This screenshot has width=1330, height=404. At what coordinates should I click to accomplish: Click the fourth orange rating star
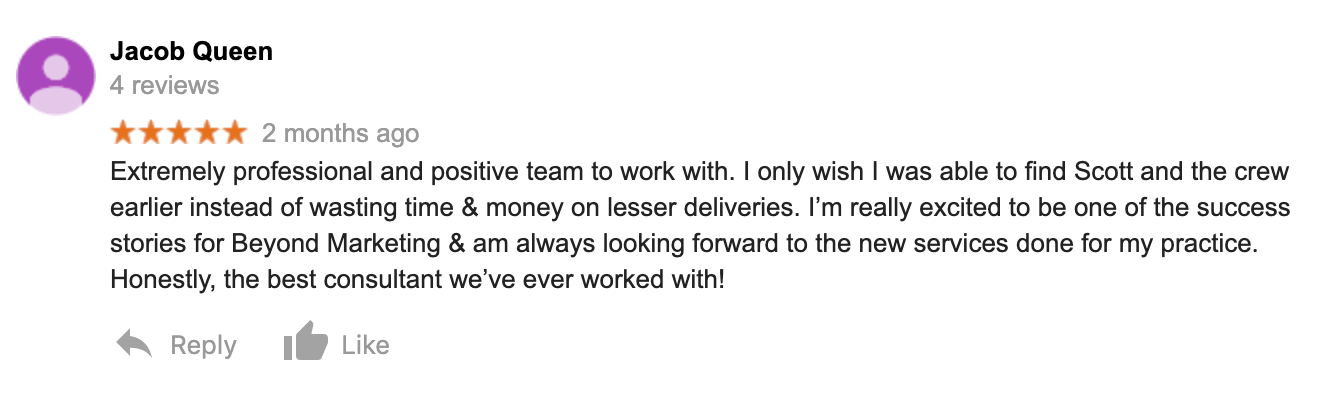(x=206, y=133)
